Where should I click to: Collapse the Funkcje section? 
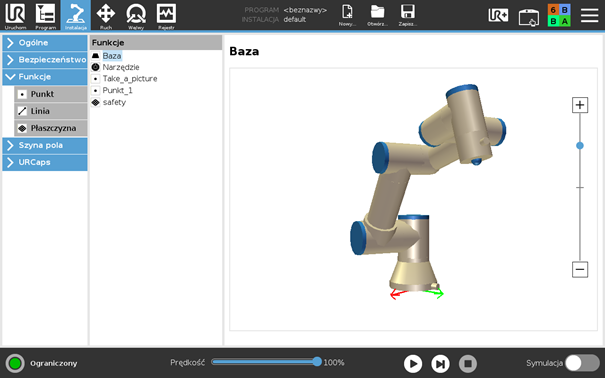45,77
